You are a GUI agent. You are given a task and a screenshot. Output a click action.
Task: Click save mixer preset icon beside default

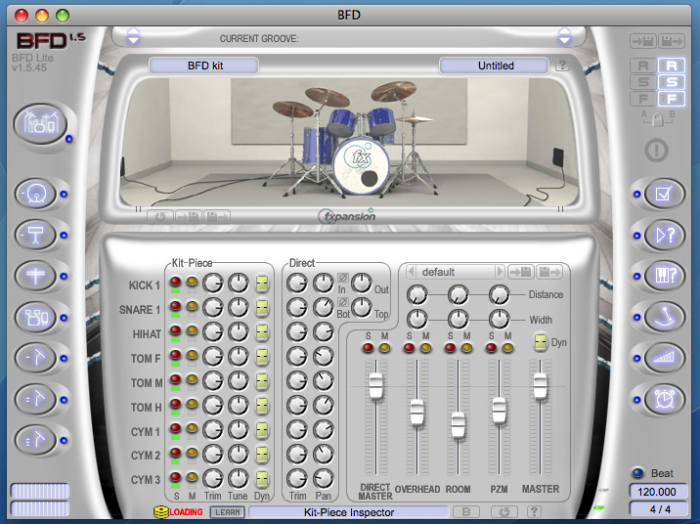pos(549,271)
